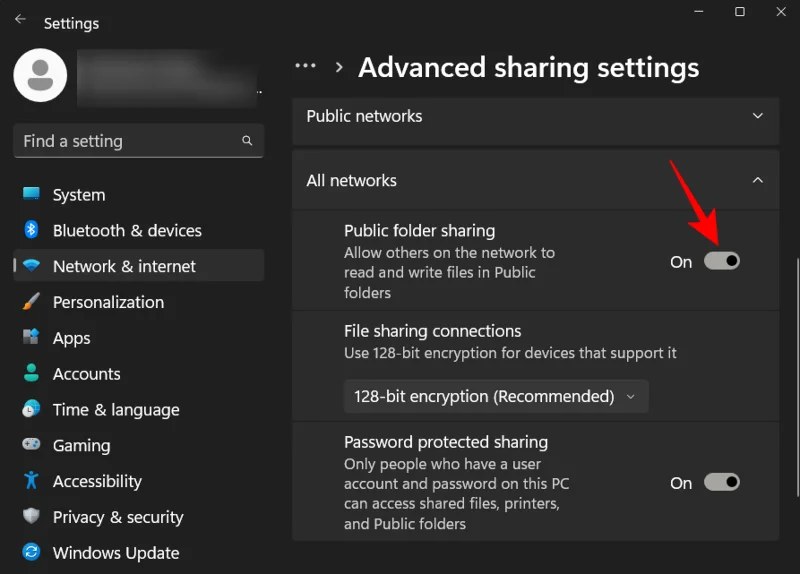This screenshot has width=800, height=574.
Task: Collapse the All networks section
Action: tap(536, 180)
